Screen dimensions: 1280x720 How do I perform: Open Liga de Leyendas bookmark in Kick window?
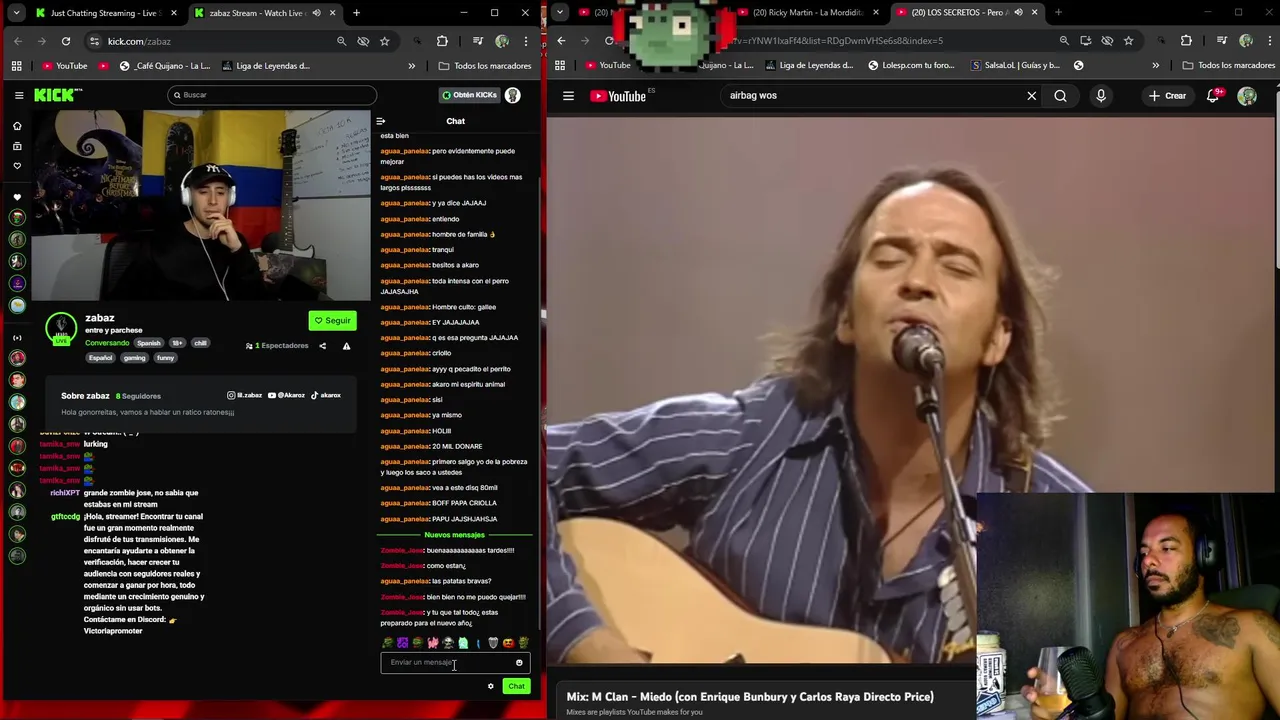coord(265,66)
